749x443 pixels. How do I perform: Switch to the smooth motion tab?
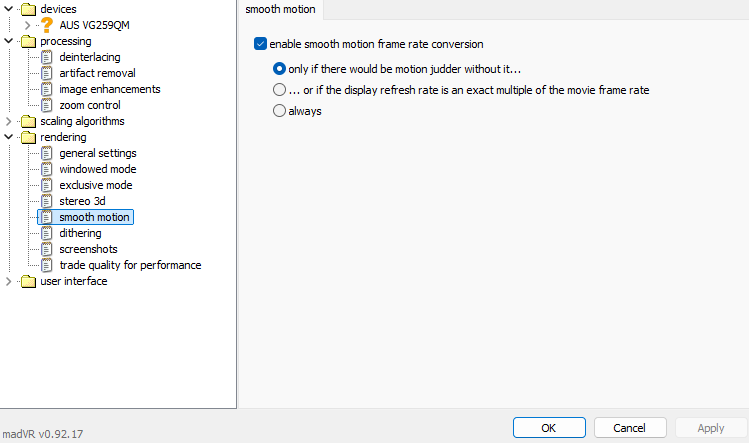click(280, 10)
